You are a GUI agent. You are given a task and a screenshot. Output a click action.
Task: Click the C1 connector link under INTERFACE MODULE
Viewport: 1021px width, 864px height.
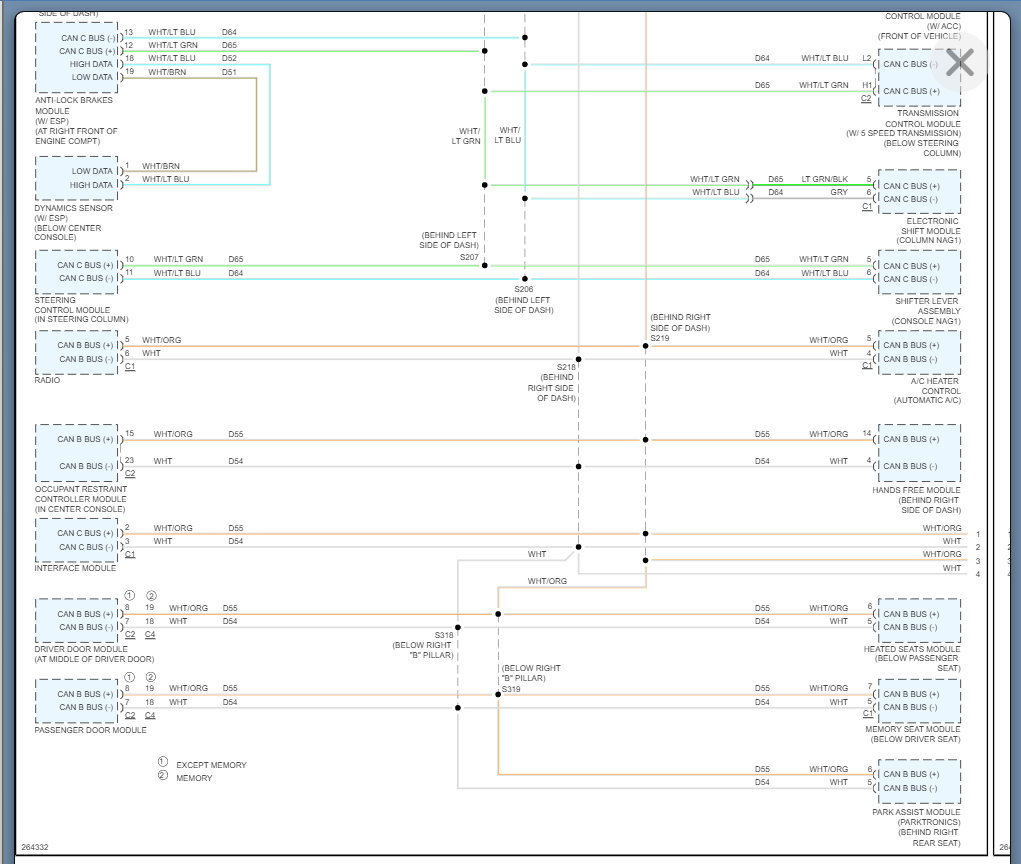(x=130, y=555)
